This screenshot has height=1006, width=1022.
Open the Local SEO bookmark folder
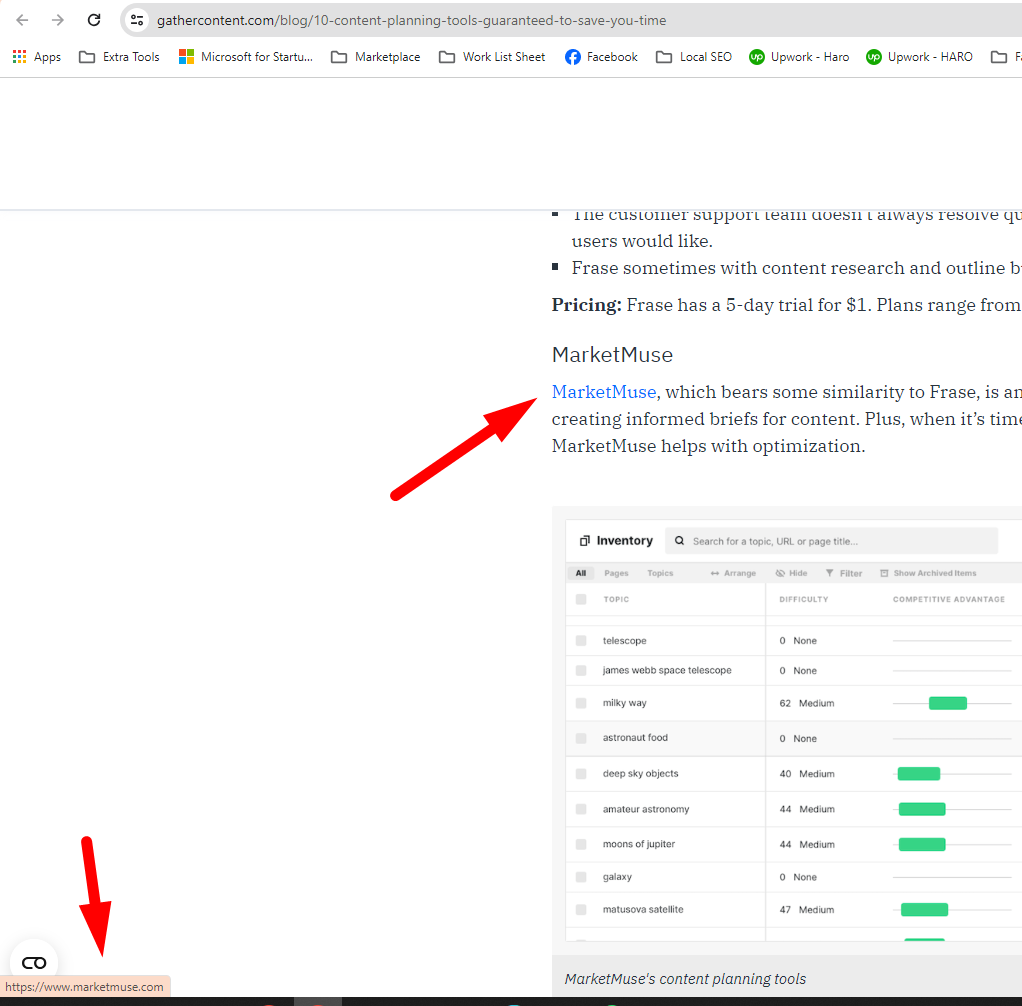click(694, 57)
